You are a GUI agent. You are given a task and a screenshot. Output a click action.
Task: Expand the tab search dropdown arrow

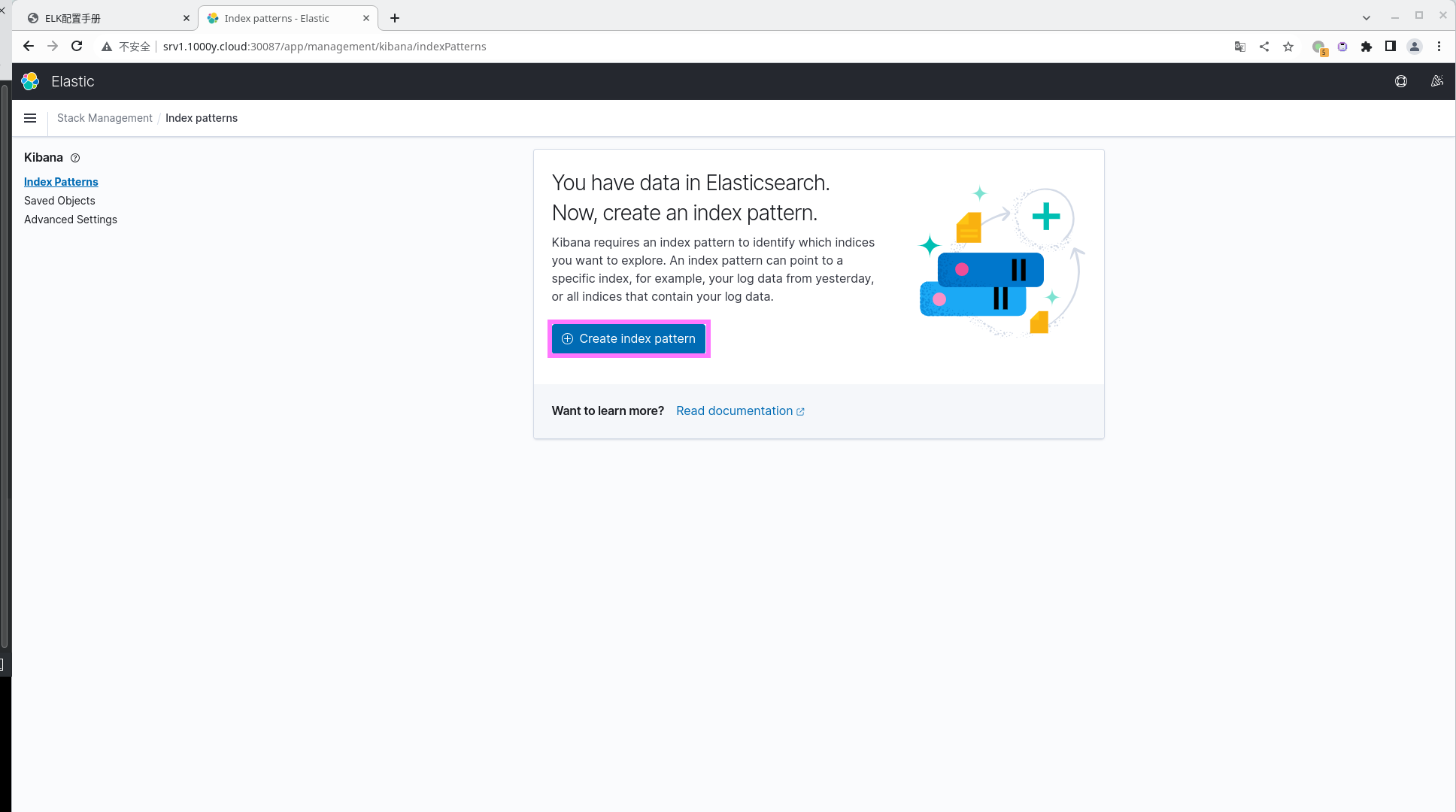(x=1367, y=18)
